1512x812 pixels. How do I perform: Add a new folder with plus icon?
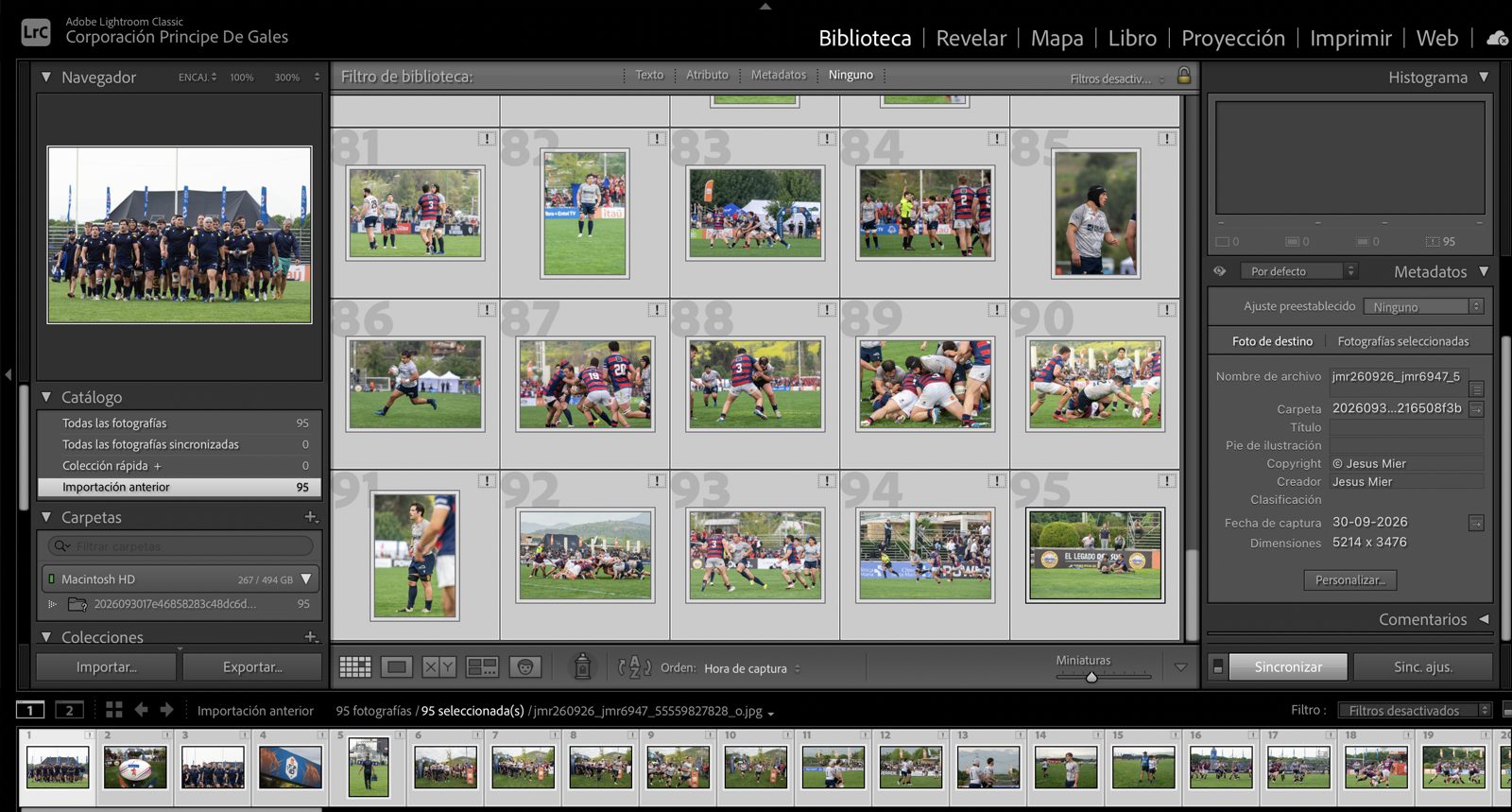[310, 517]
